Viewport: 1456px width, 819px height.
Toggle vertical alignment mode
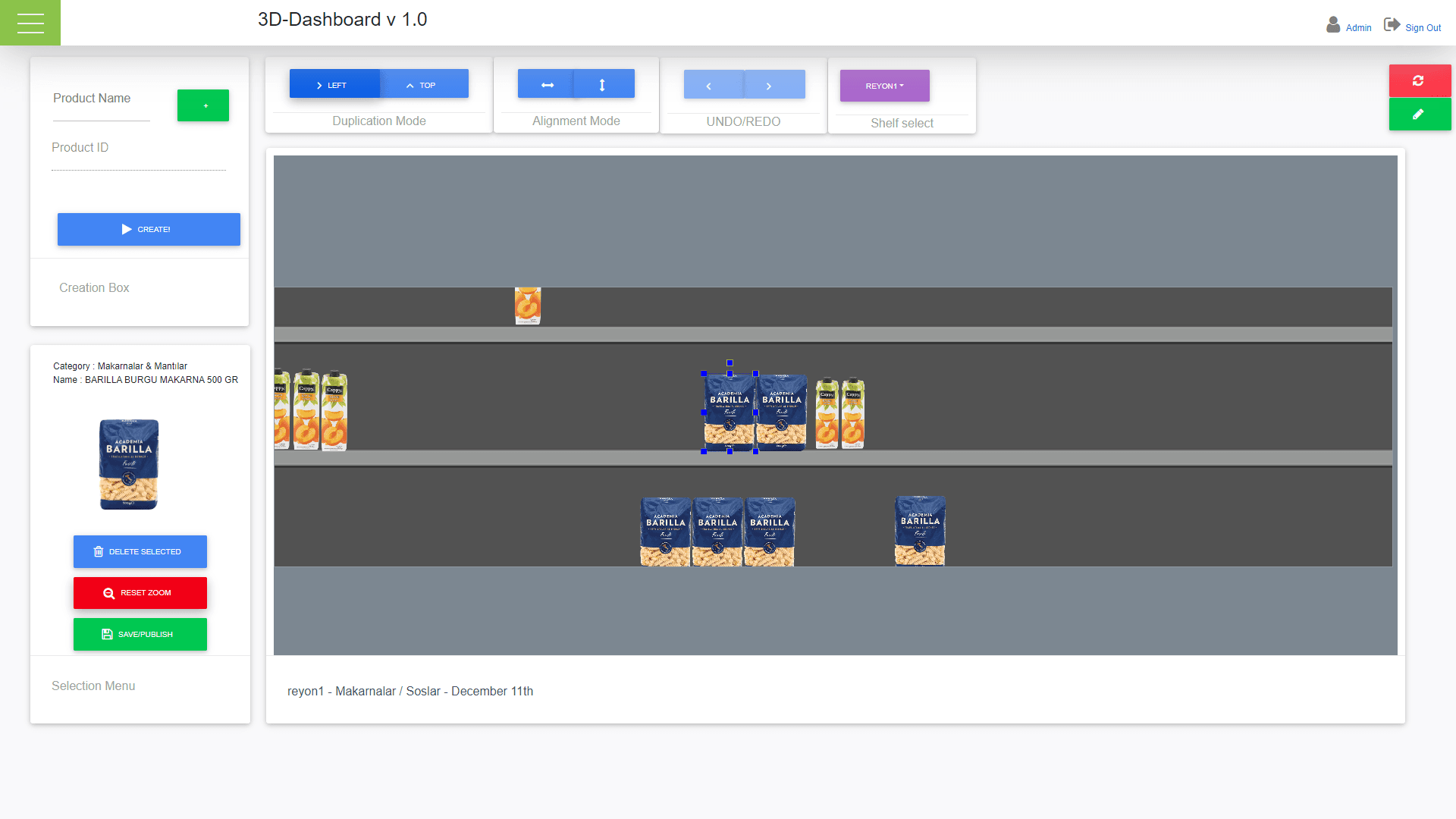coord(604,84)
